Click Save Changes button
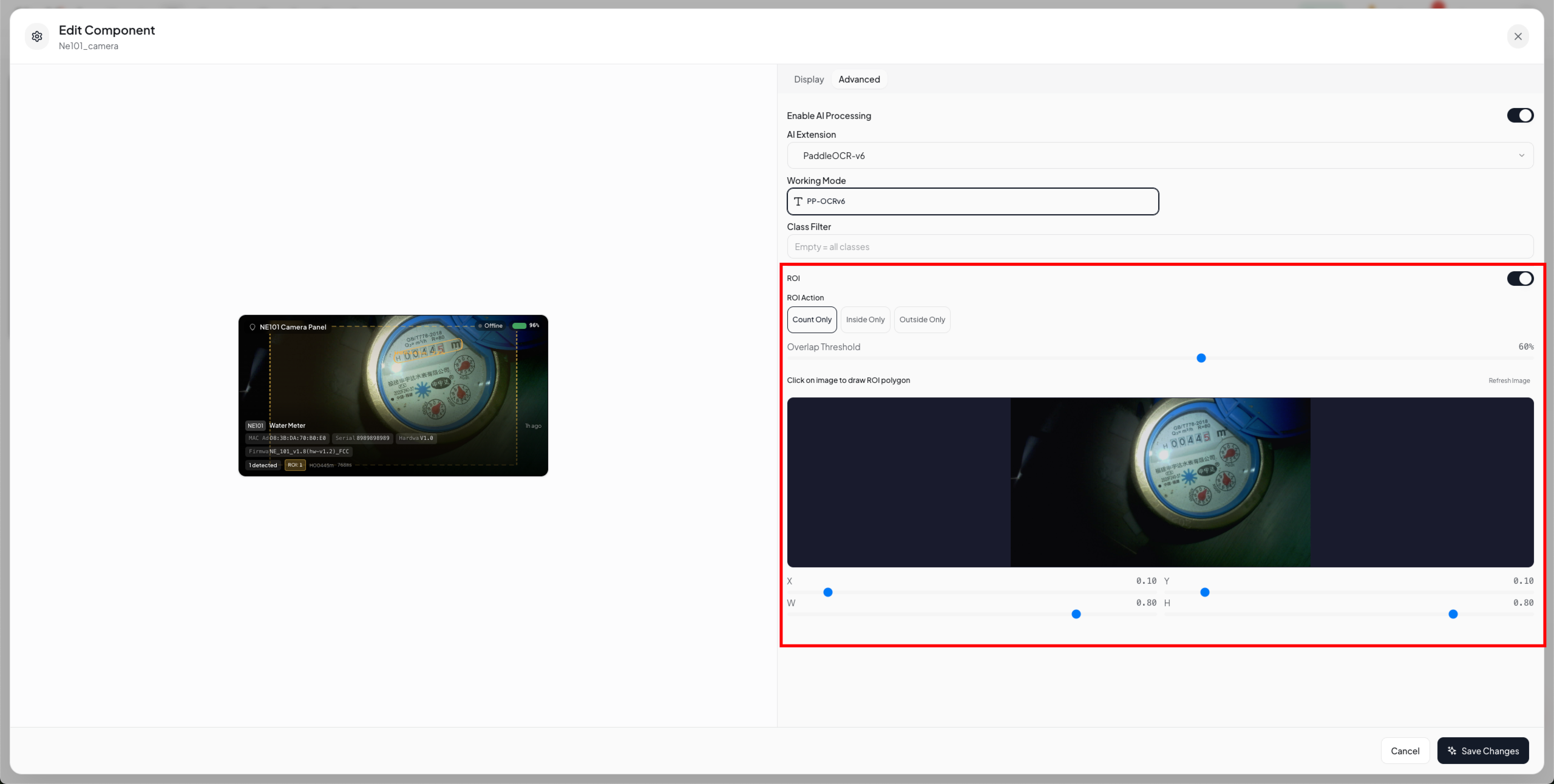 pos(1482,751)
